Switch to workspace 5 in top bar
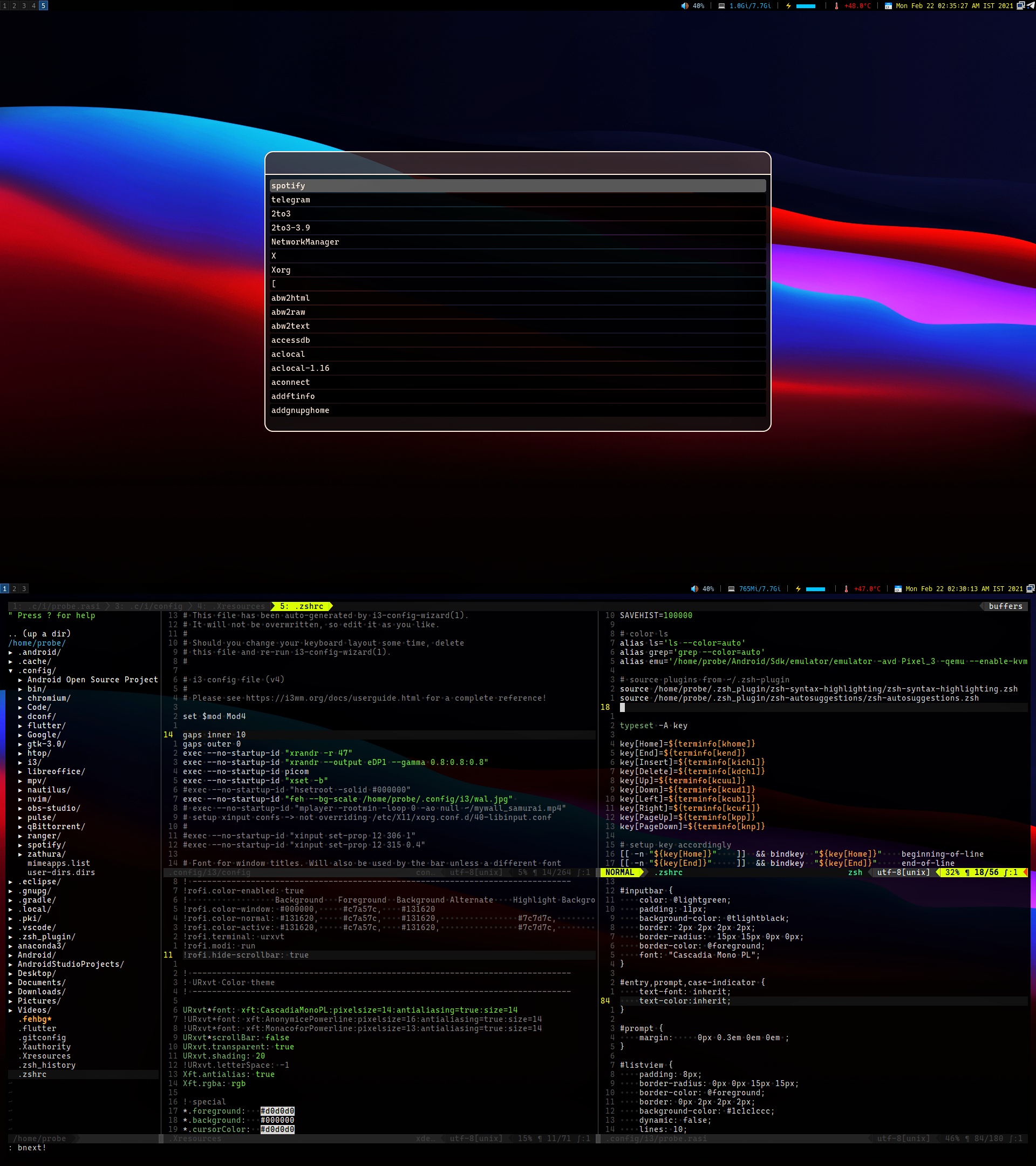 click(x=43, y=6)
